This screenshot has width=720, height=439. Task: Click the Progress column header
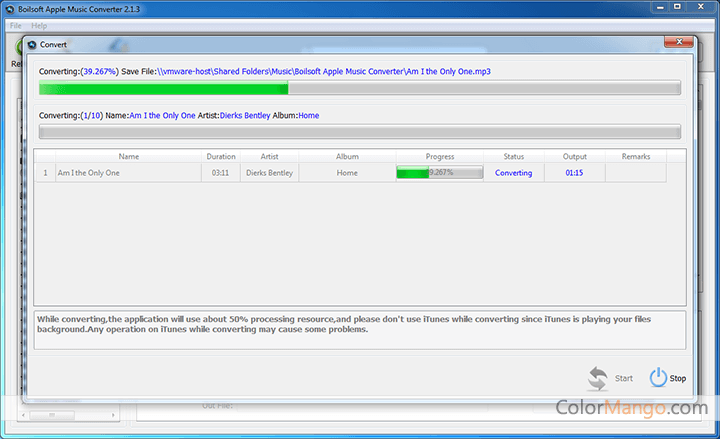click(x=439, y=156)
